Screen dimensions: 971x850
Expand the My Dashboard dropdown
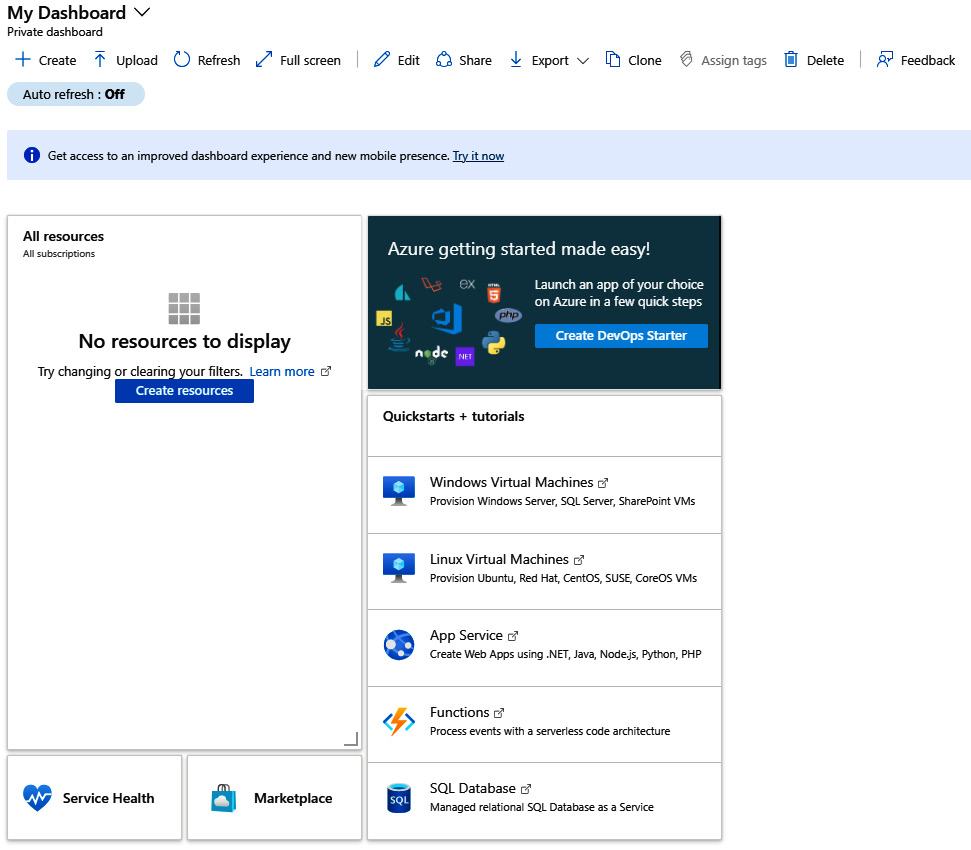[142, 13]
